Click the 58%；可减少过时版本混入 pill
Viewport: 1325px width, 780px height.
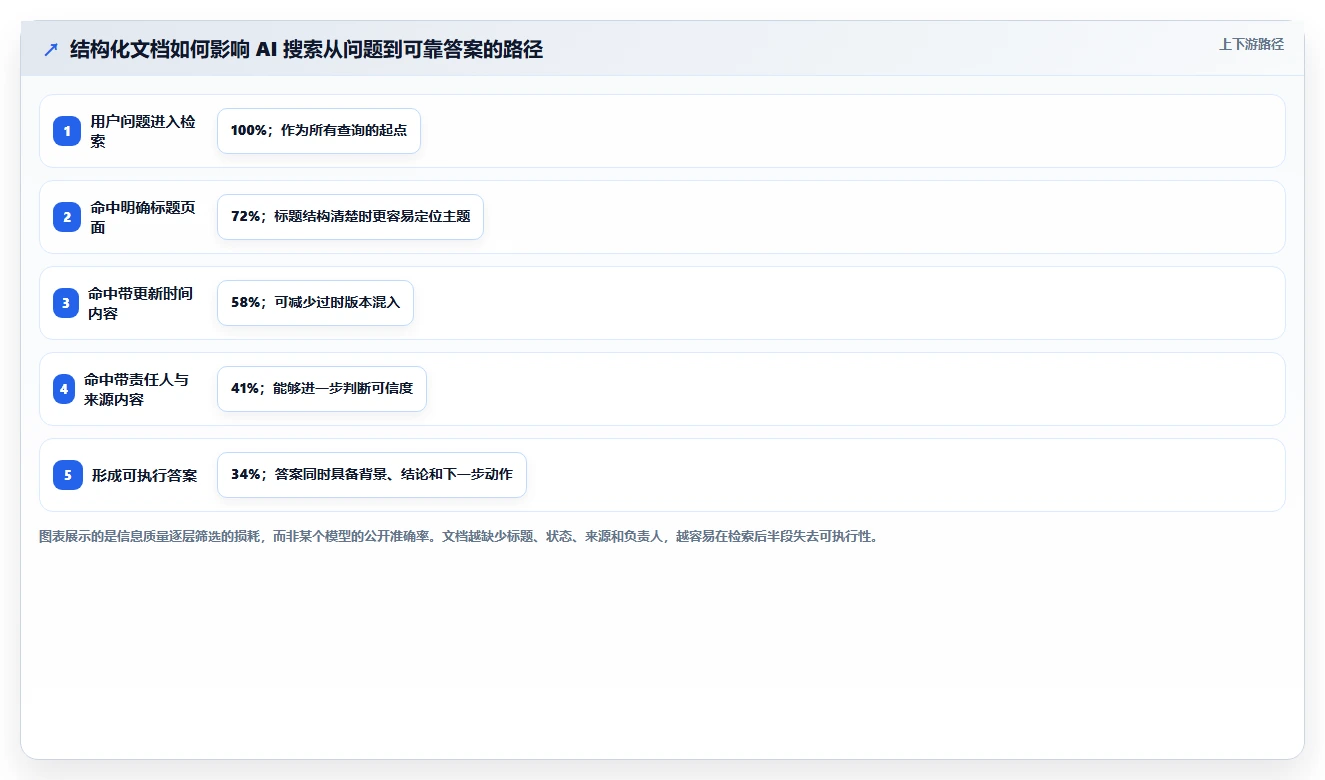click(315, 303)
